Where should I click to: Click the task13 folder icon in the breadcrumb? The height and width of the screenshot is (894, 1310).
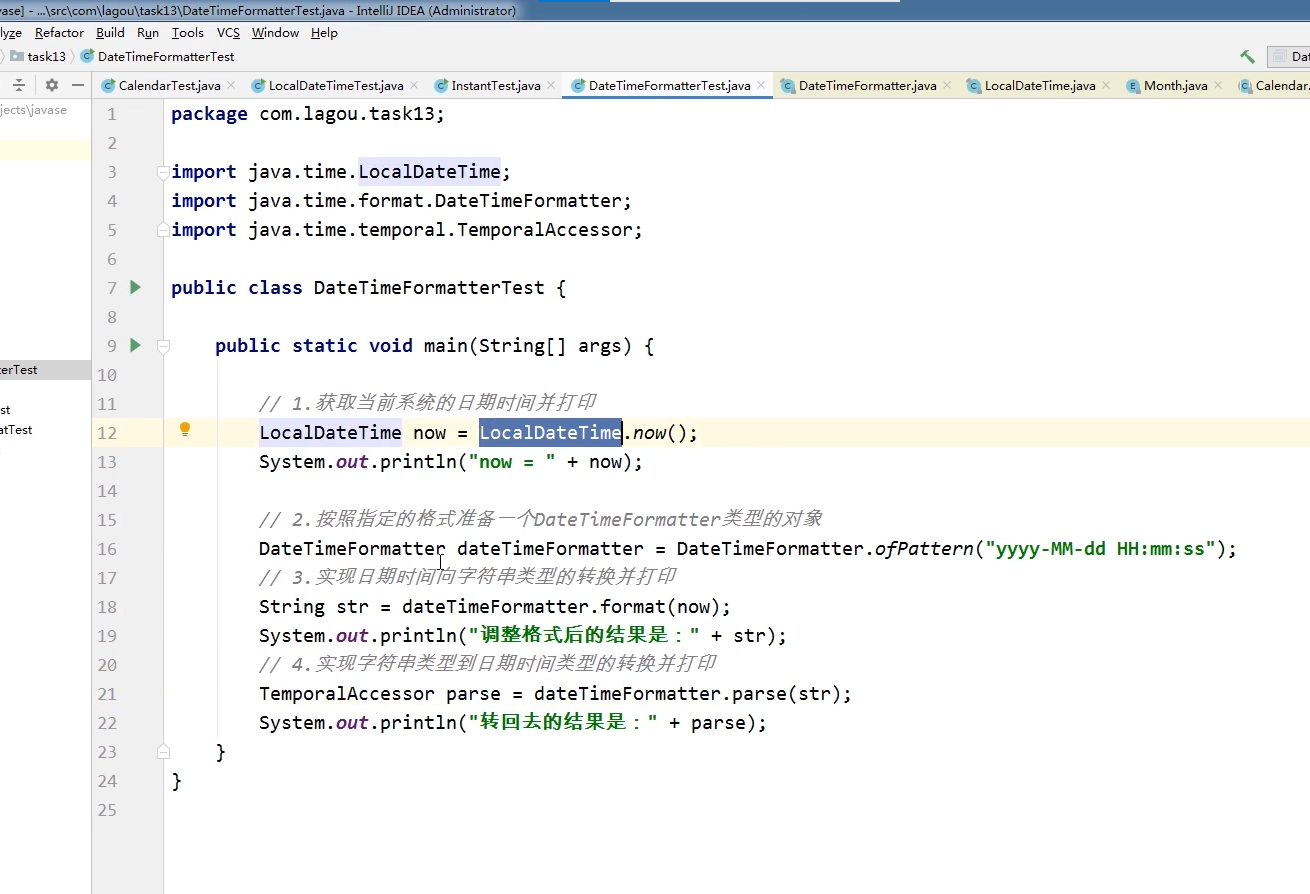[x=17, y=57]
